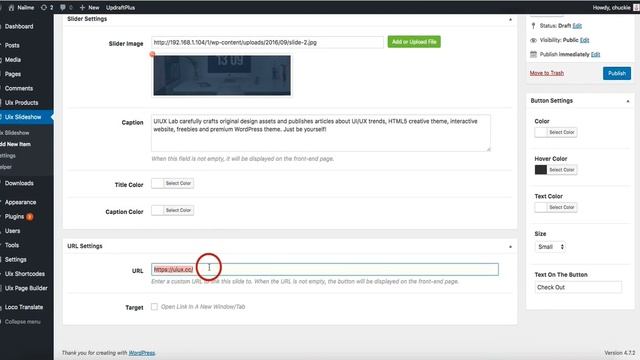Open UpdraftPlus in the admin bar
This screenshot has width=640, height=360.
(x=120, y=7)
